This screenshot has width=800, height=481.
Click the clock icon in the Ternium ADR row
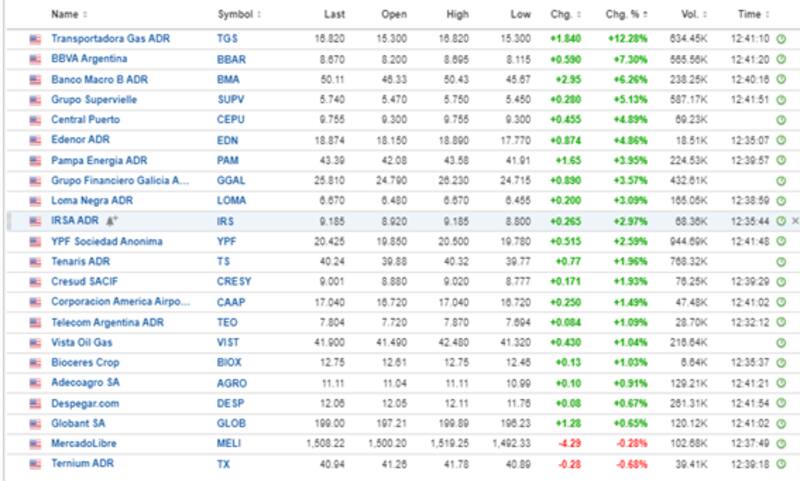(x=781, y=464)
